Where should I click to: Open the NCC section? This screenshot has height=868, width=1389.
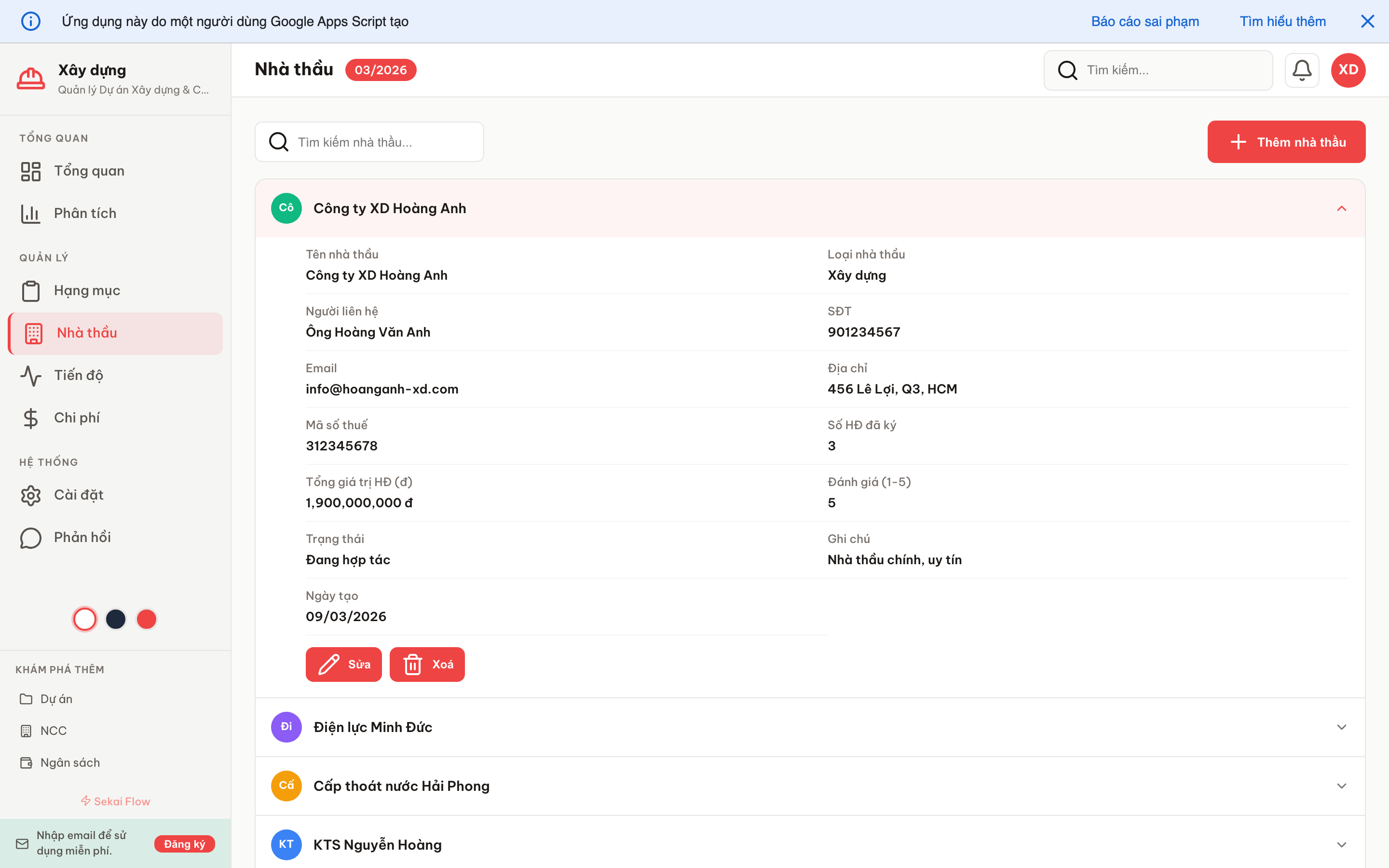point(53,730)
